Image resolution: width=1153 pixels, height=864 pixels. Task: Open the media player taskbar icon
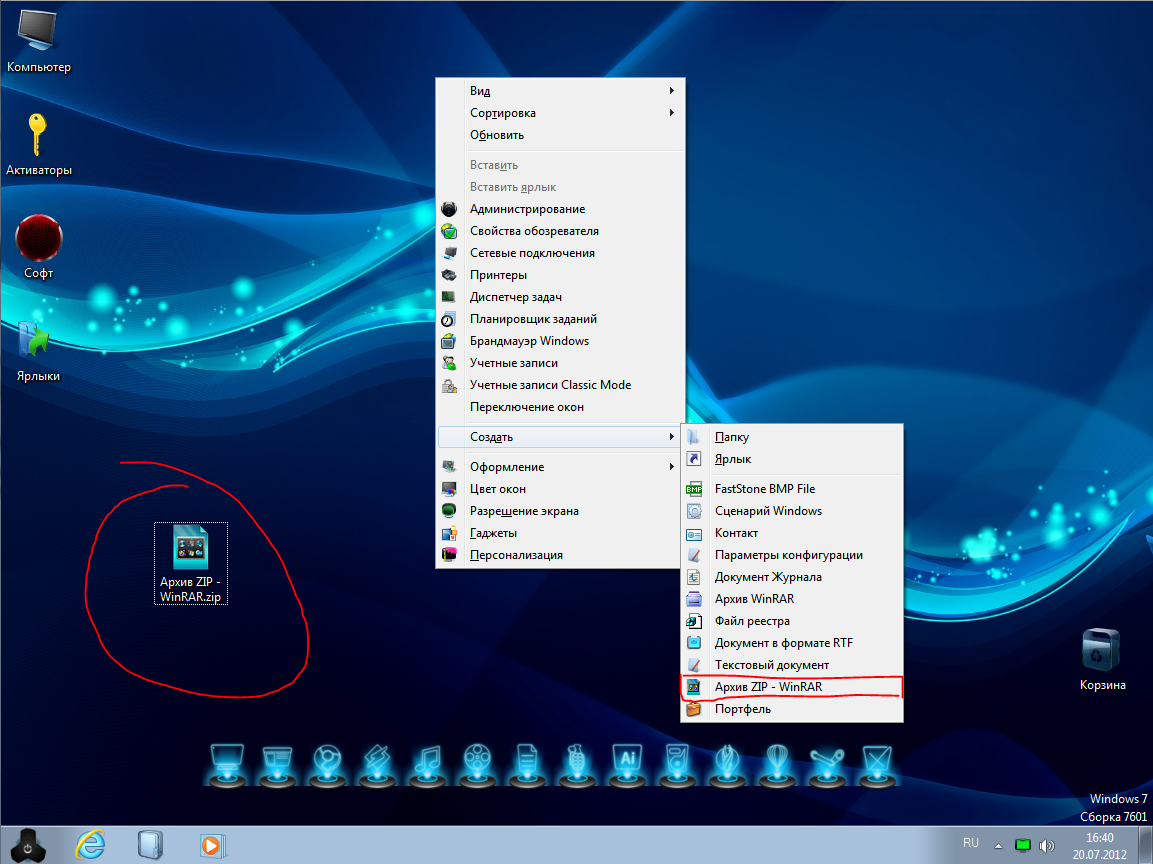212,846
